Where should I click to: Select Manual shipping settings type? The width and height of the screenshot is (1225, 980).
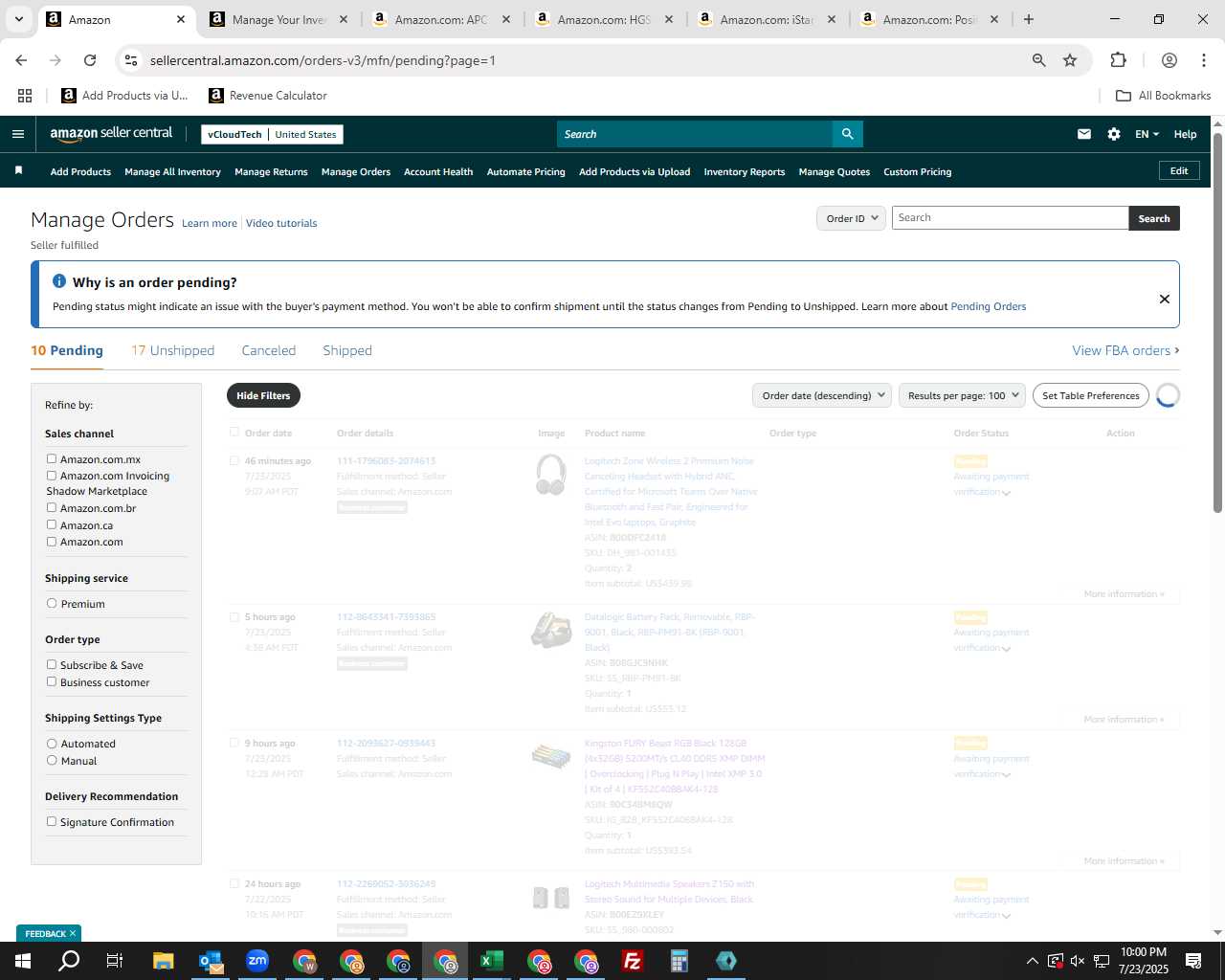tap(52, 760)
